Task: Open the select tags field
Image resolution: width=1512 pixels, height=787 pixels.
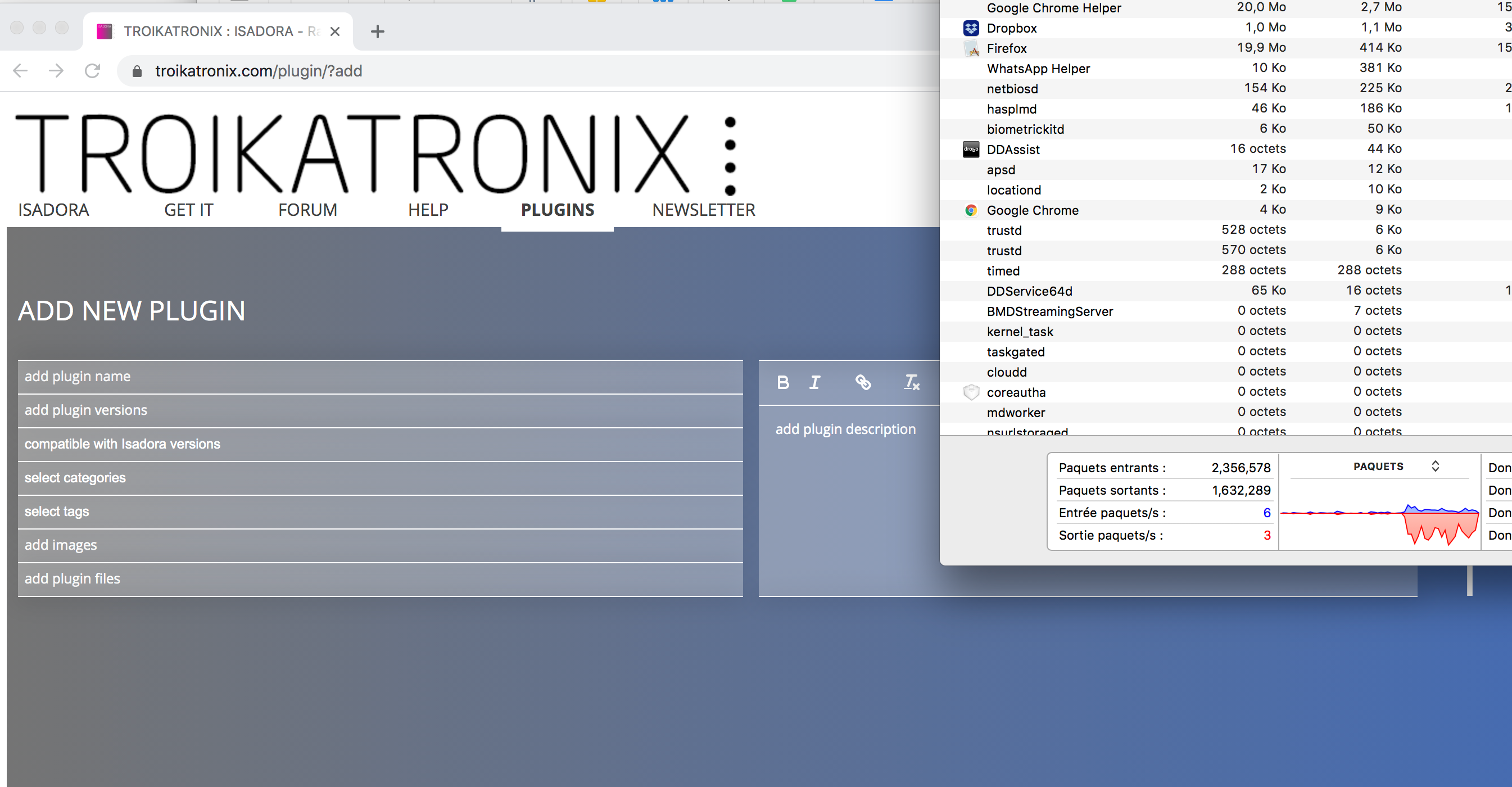Action: click(x=381, y=512)
